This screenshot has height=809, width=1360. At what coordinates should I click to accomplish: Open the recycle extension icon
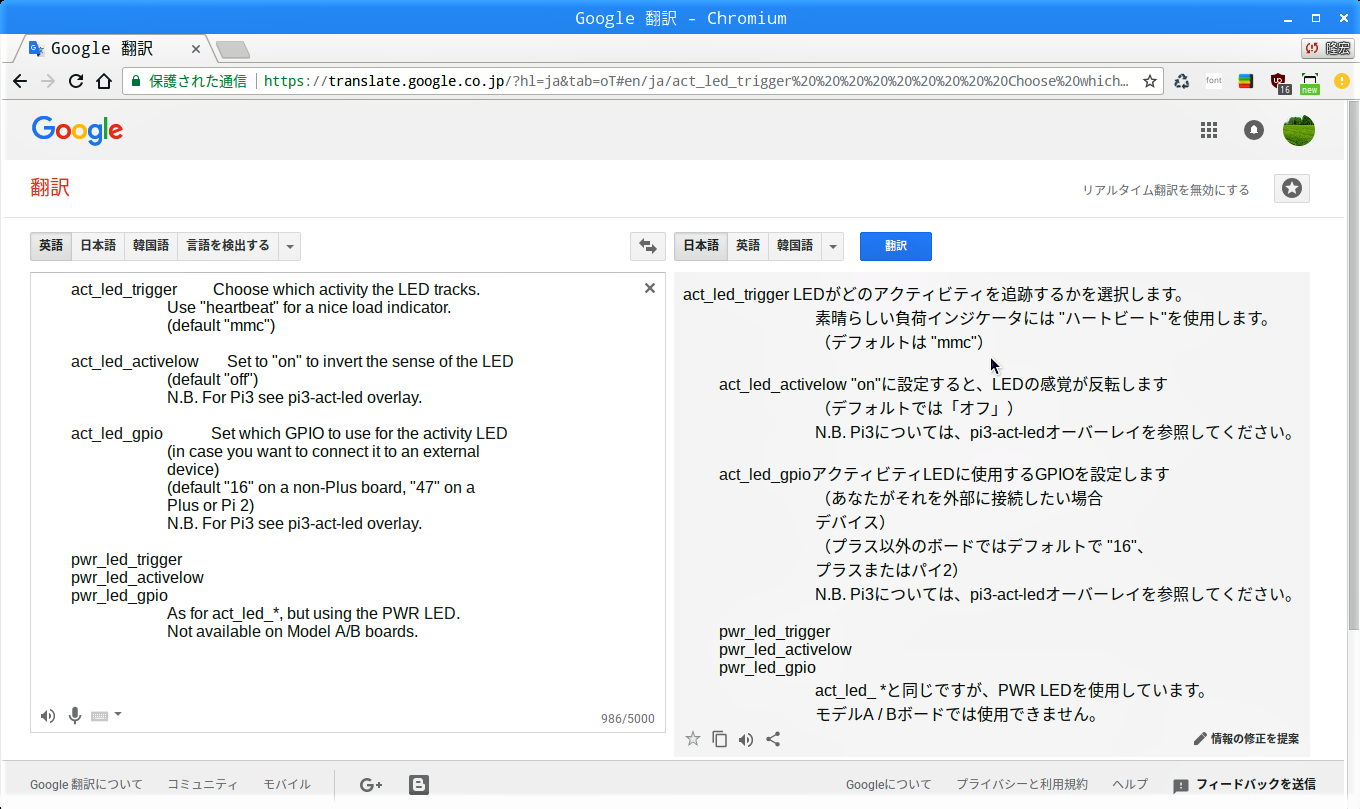(x=1182, y=81)
